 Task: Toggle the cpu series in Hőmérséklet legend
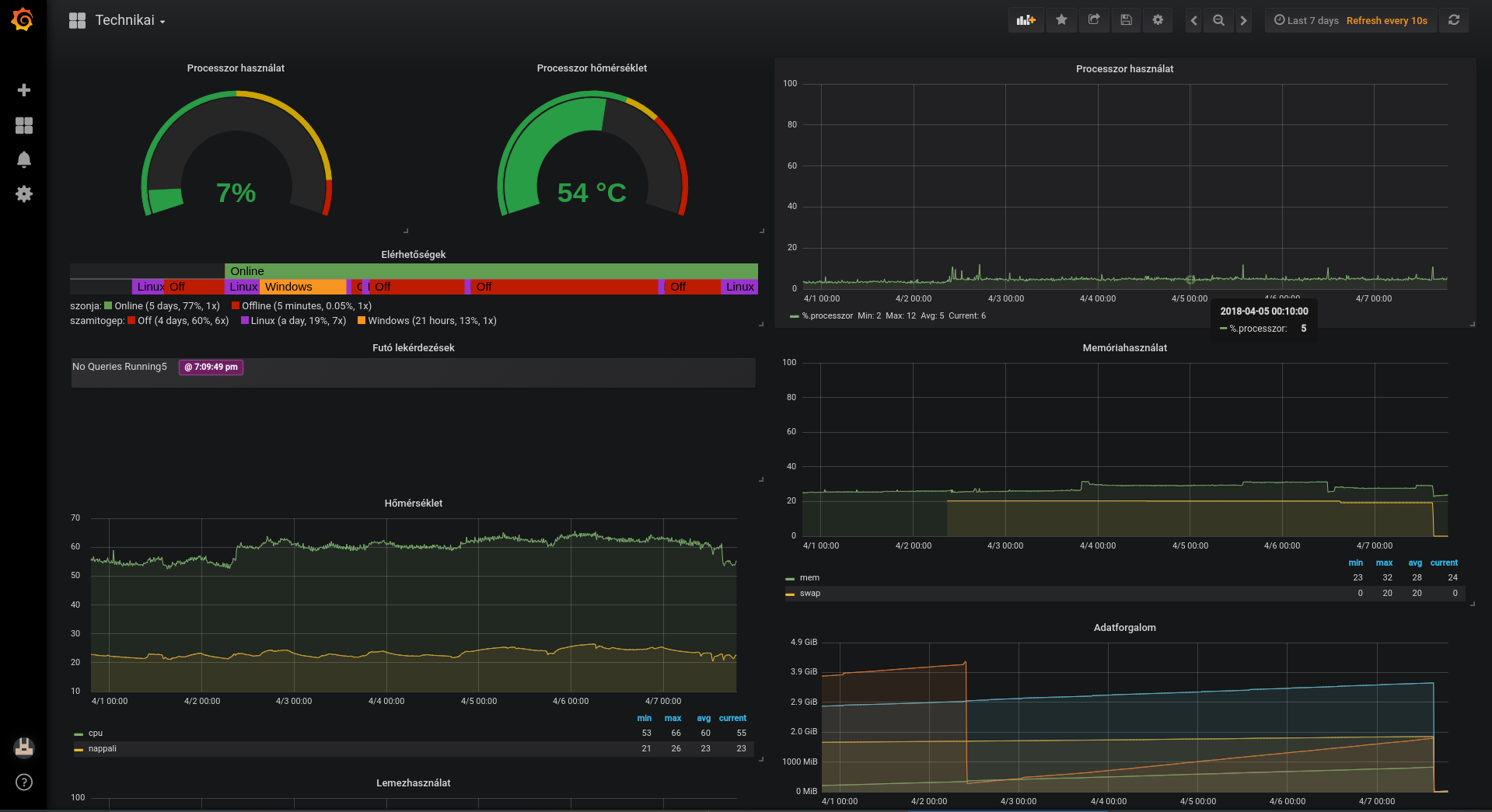coord(95,733)
